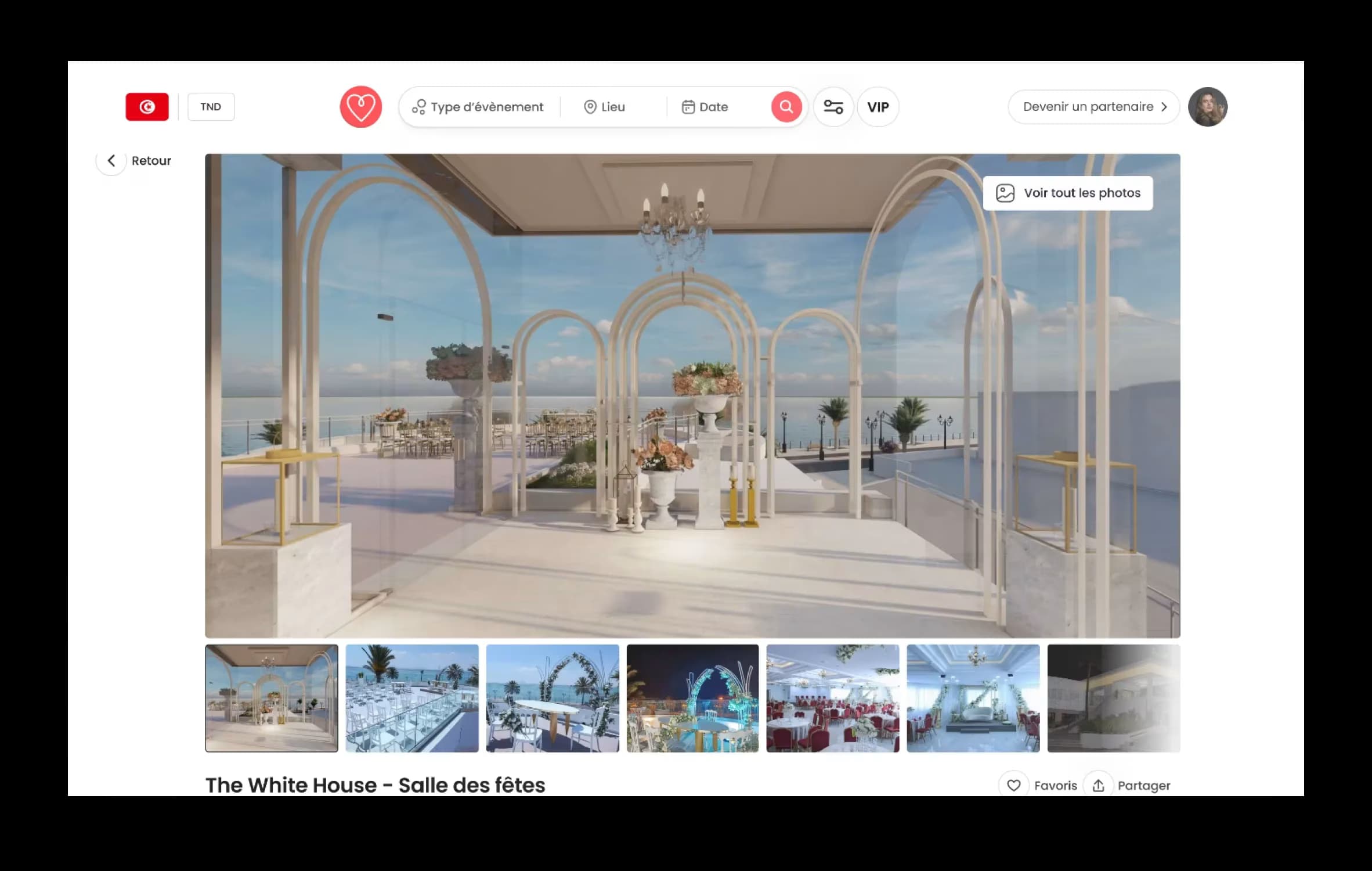
Task: Select the night blue-lit arch thumbnail
Action: [x=692, y=698]
